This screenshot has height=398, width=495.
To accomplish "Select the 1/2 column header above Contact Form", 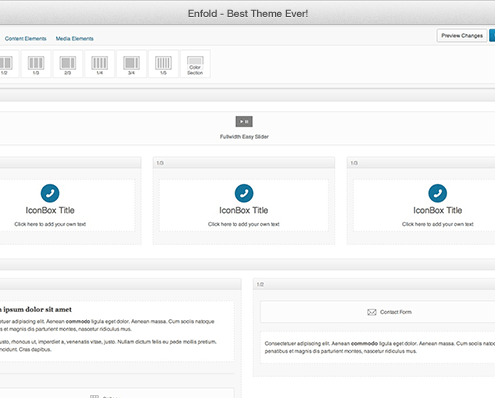I will tap(374, 284).
